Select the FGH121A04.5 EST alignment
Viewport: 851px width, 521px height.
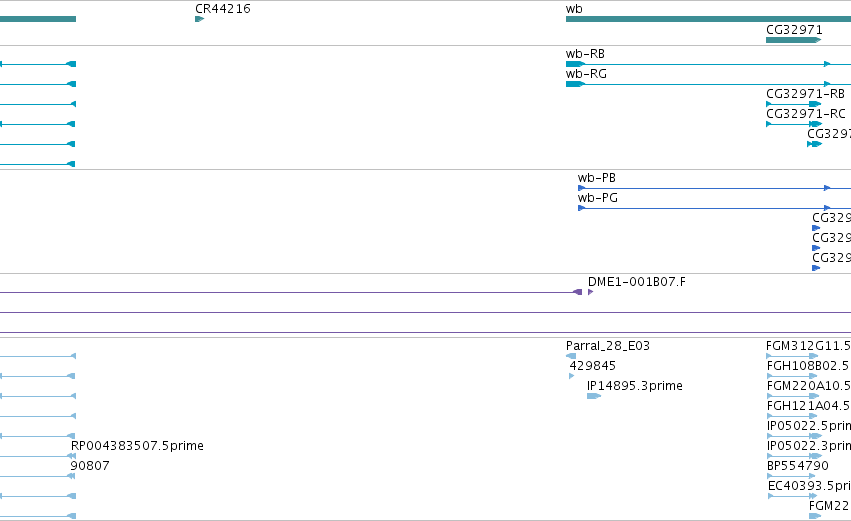click(x=791, y=416)
